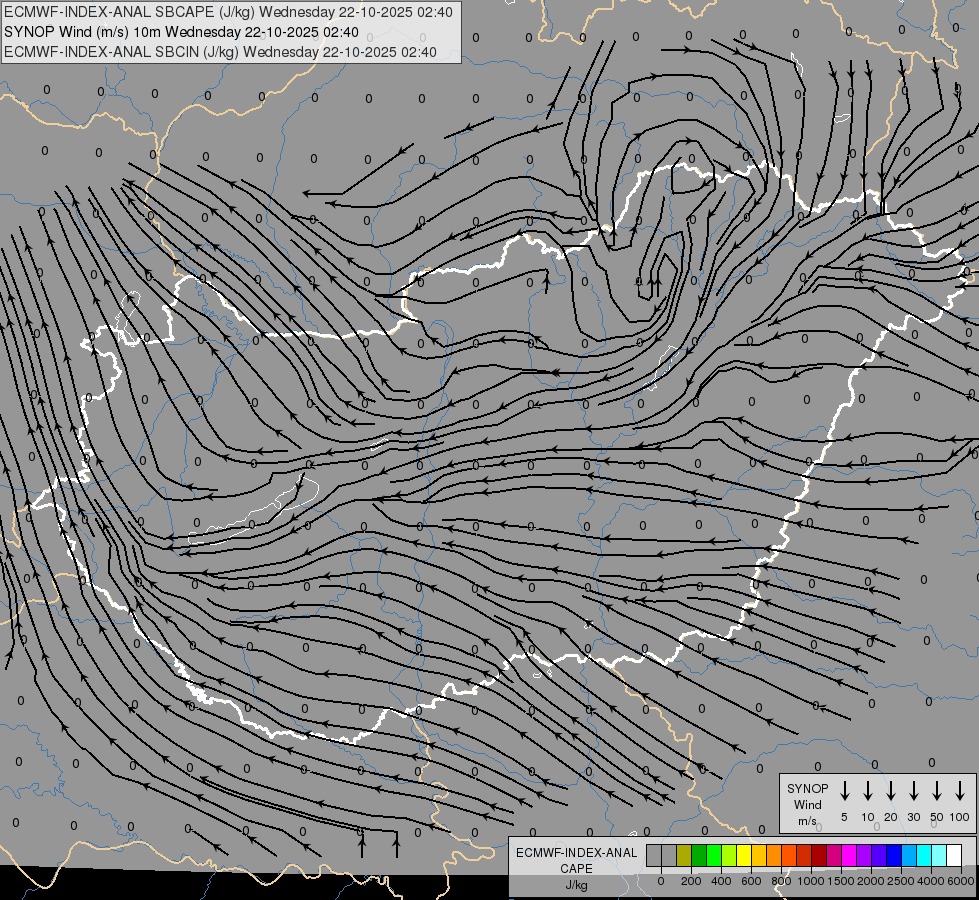Click the CAPE label in colour legend
Viewport: 979px width, 900px height.
click(x=576, y=868)
